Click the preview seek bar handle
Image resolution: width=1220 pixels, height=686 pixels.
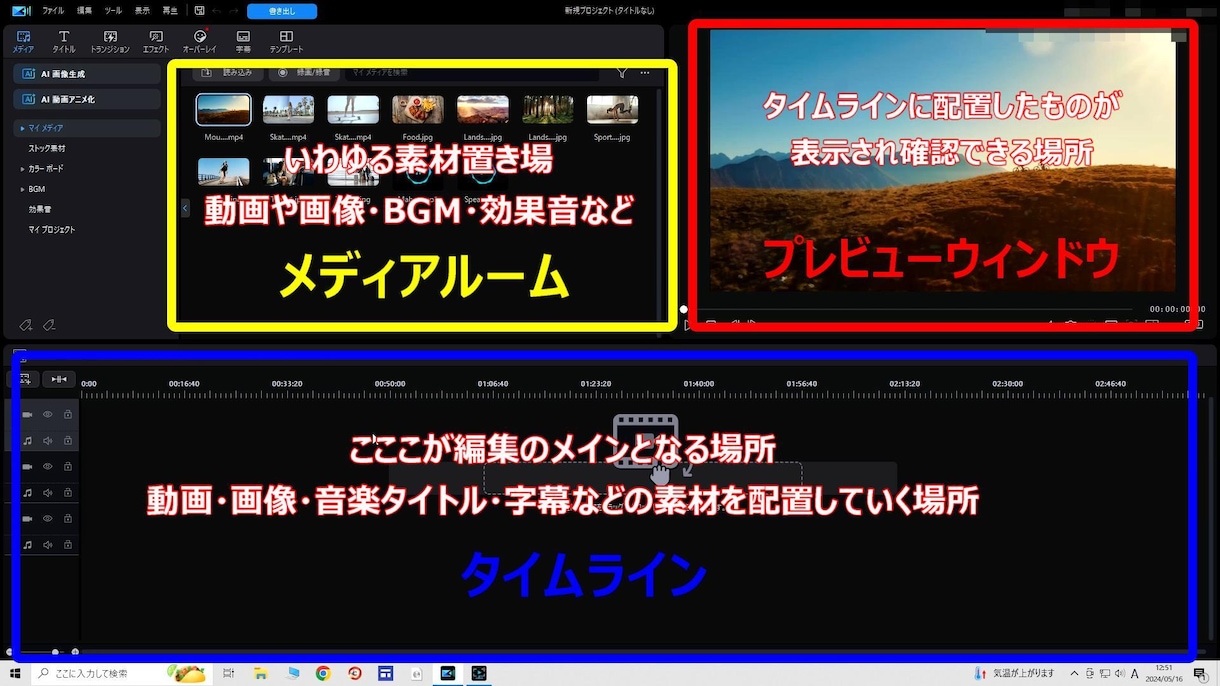click(x=684, y=310)
